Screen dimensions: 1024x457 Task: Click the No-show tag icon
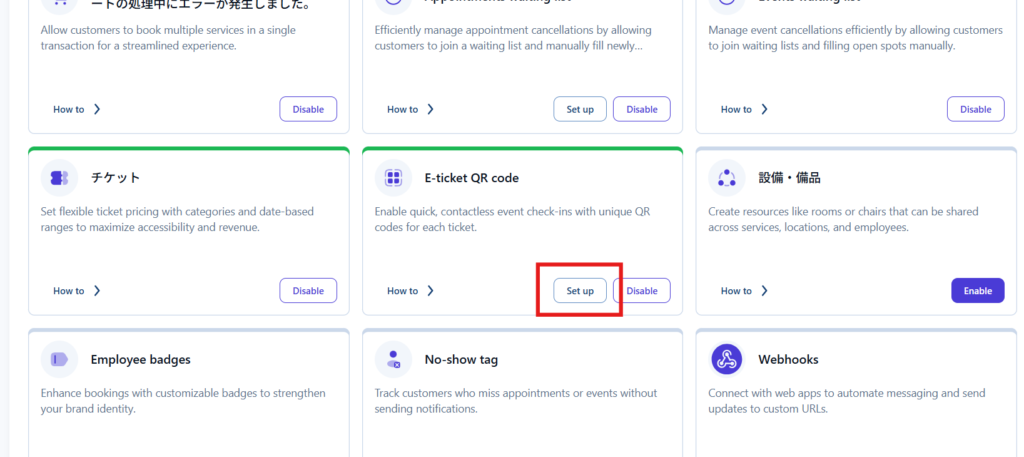coord(393,359)
